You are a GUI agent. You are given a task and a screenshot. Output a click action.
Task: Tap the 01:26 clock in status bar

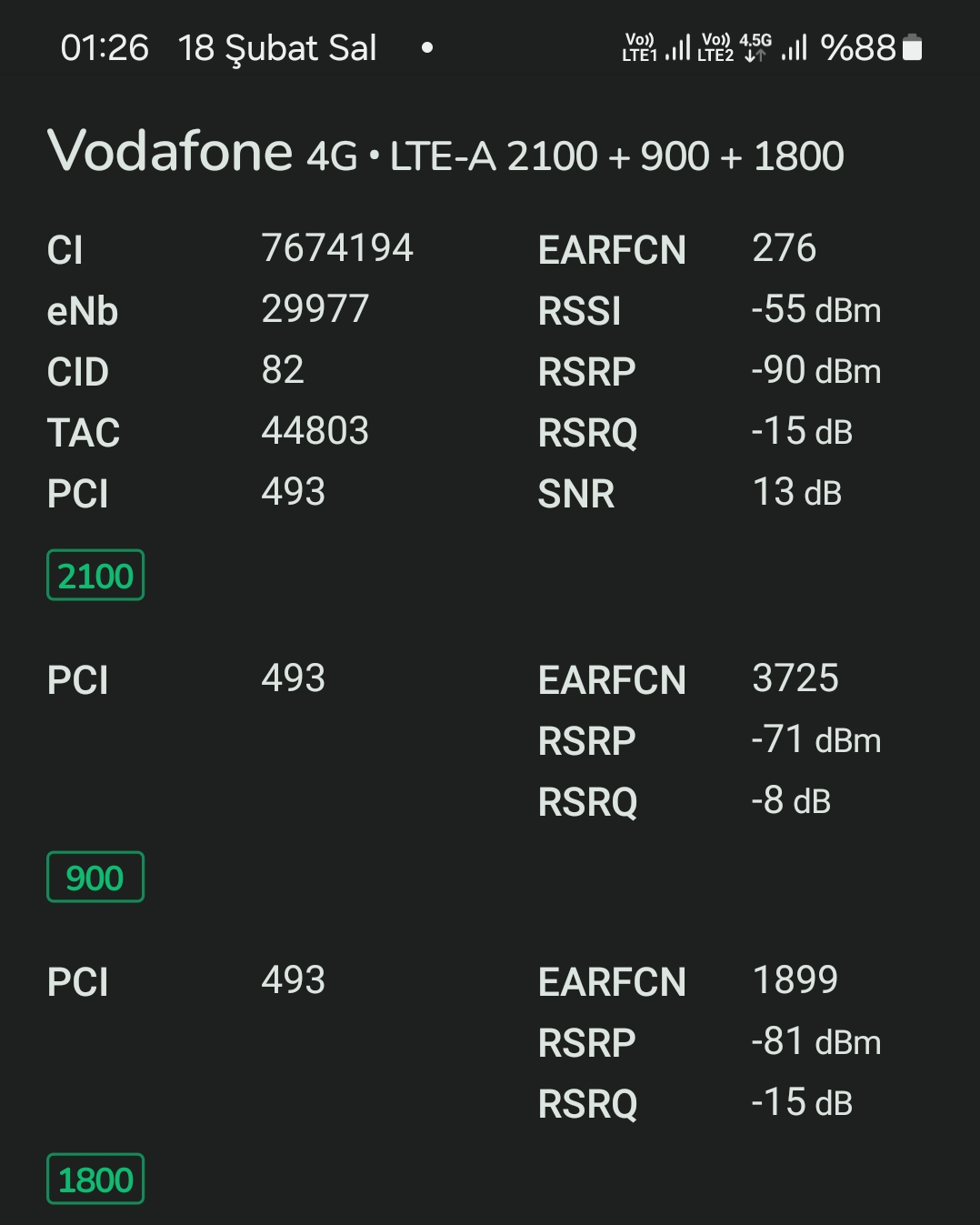tap(105, 47)
